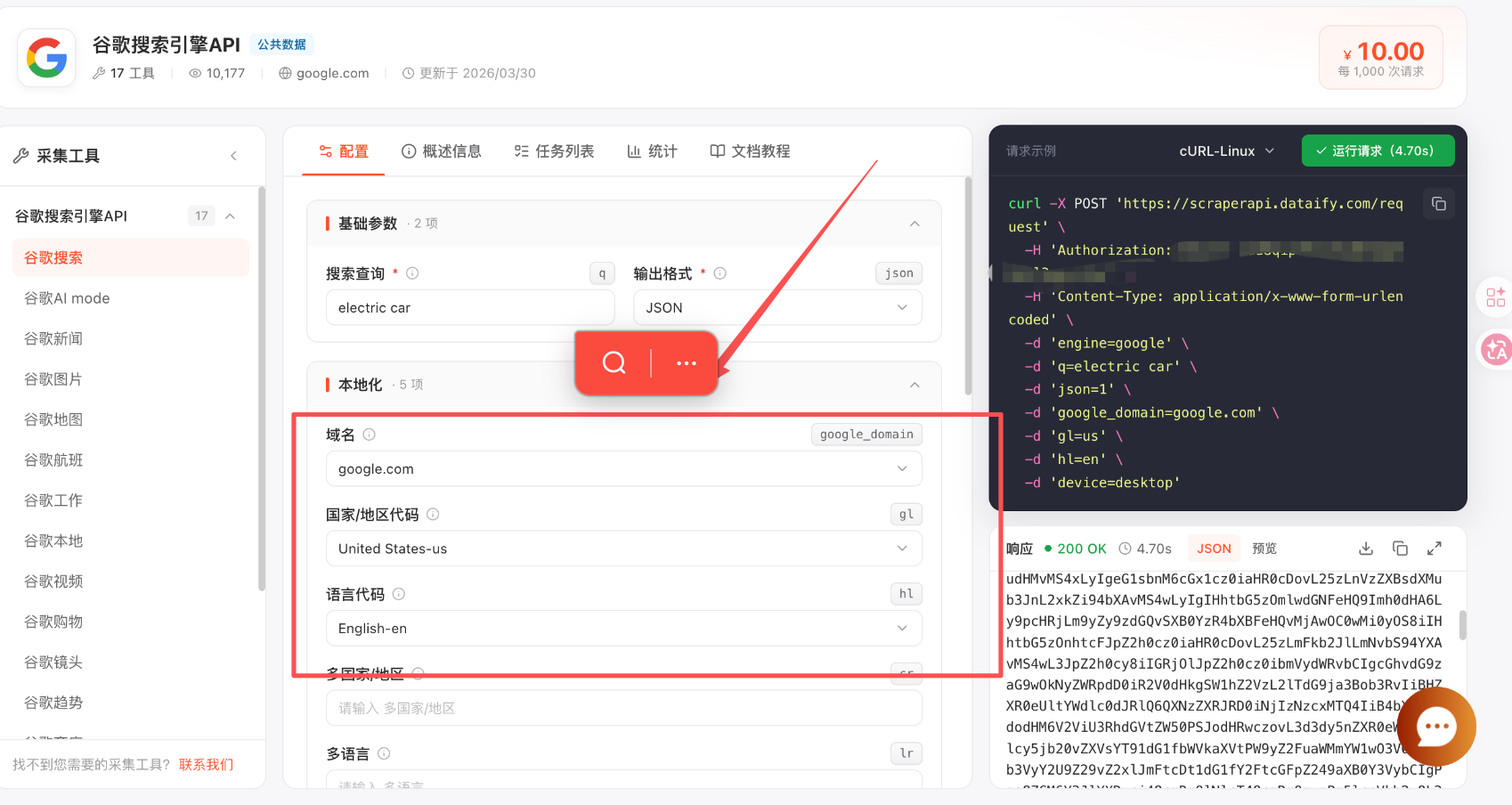
Task: Click the response panel vertical scrollbar
Action: 1462,624
